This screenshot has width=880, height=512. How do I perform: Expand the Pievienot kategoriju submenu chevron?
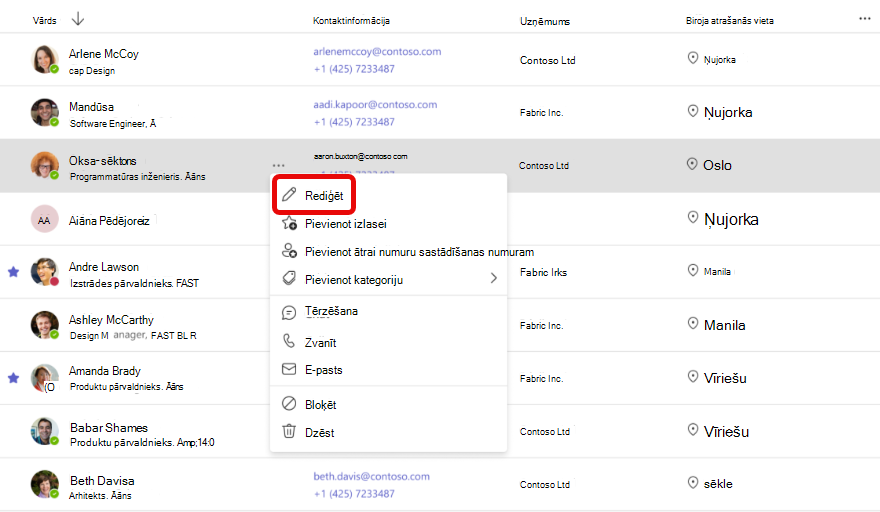point(493,278)
